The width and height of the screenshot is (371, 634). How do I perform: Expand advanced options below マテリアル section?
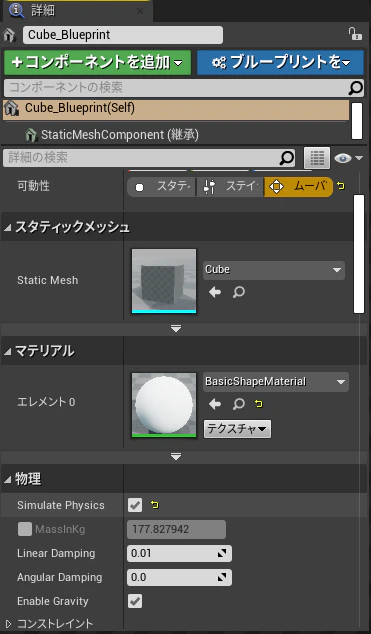pyautogui.click(x=176, y=456)
